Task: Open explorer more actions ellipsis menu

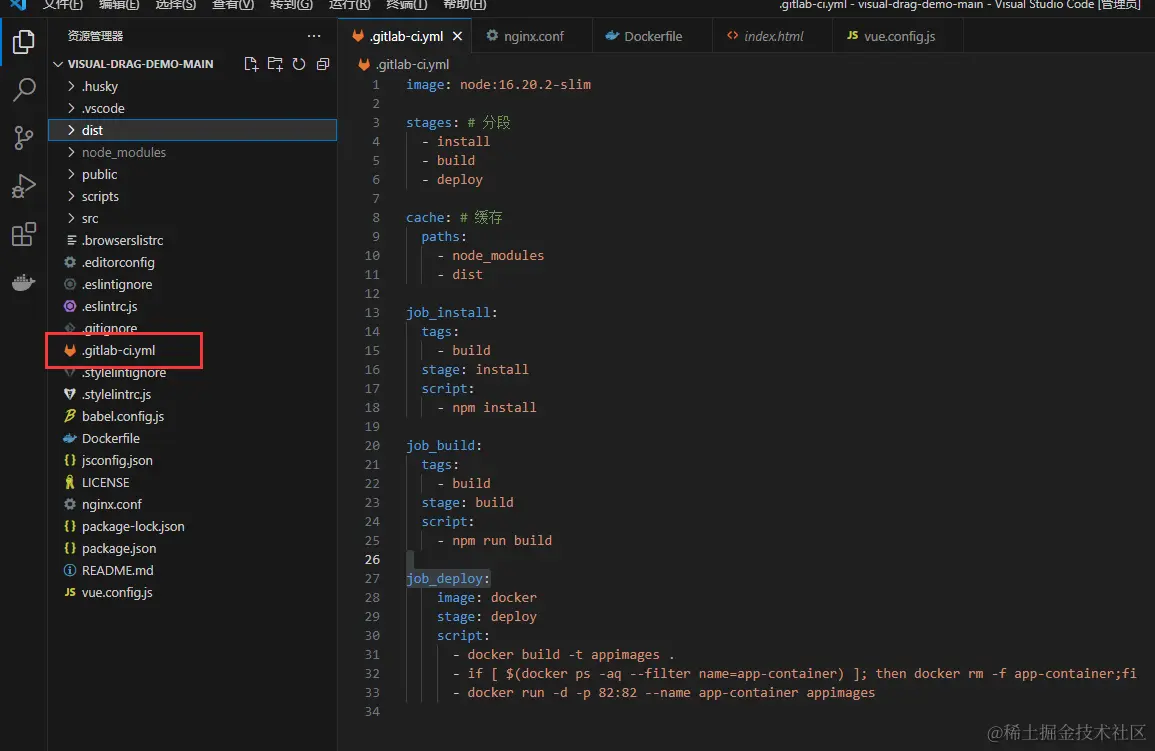Action: (x=314, y=36)
